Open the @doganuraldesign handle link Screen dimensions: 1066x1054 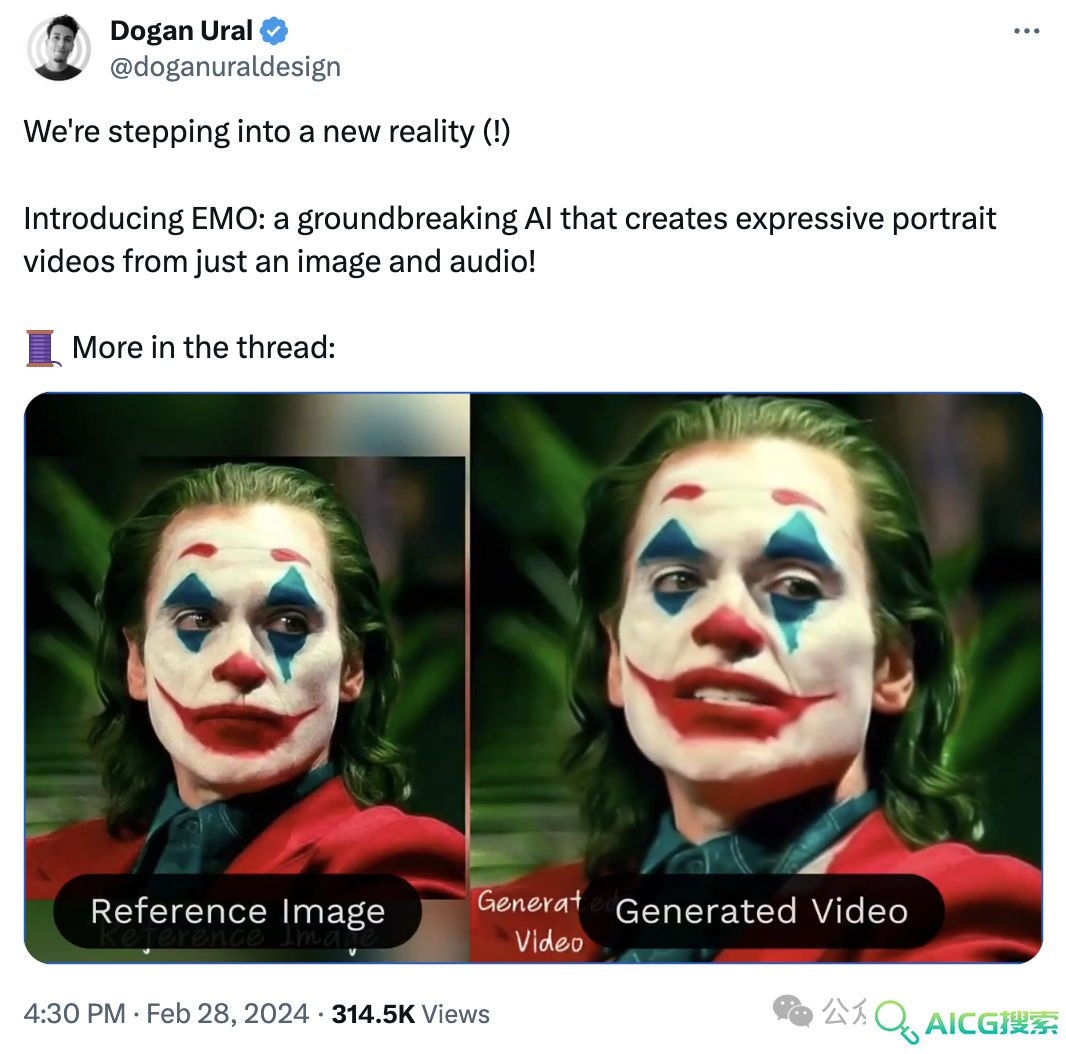point(225,67)
